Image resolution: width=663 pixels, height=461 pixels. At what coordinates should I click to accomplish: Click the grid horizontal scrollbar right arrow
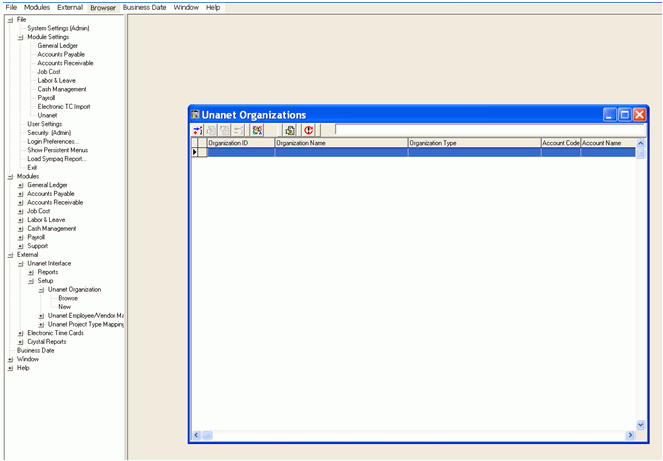pyautogui.click(x=630, y=435)
